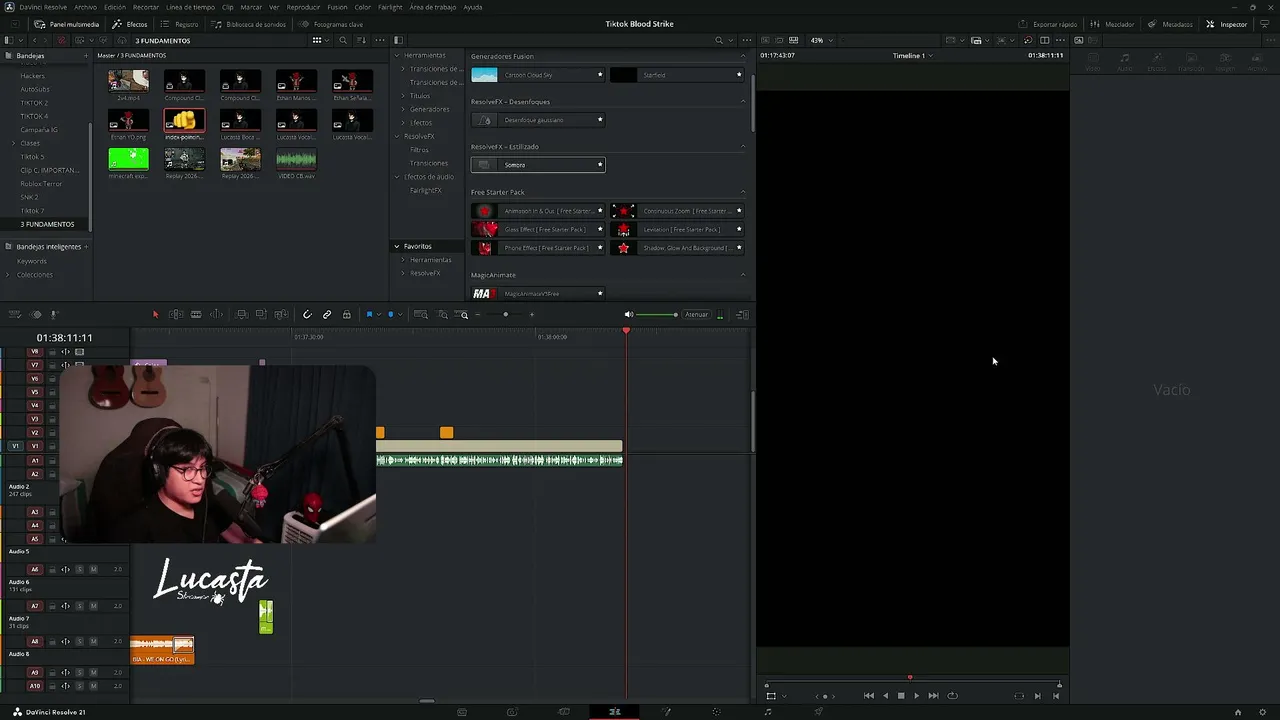Toggle favorite star on Desenfoque gaussiano

600,120
